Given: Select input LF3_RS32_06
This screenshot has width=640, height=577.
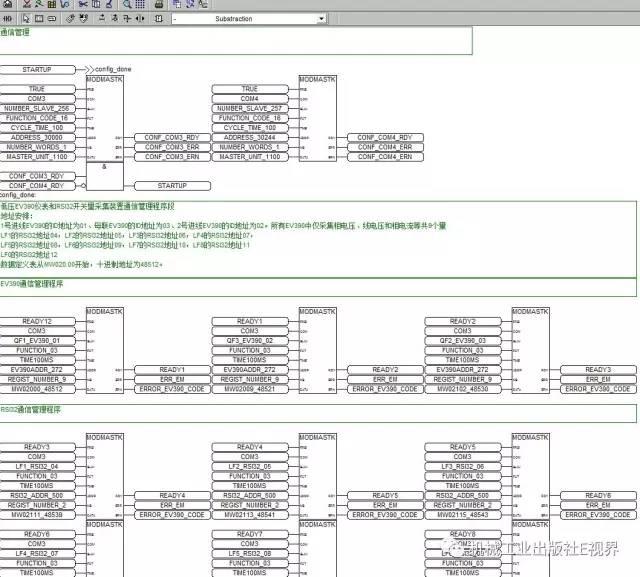Looking at the screenshot, I should pyautogui.click(x=462, y=466).
